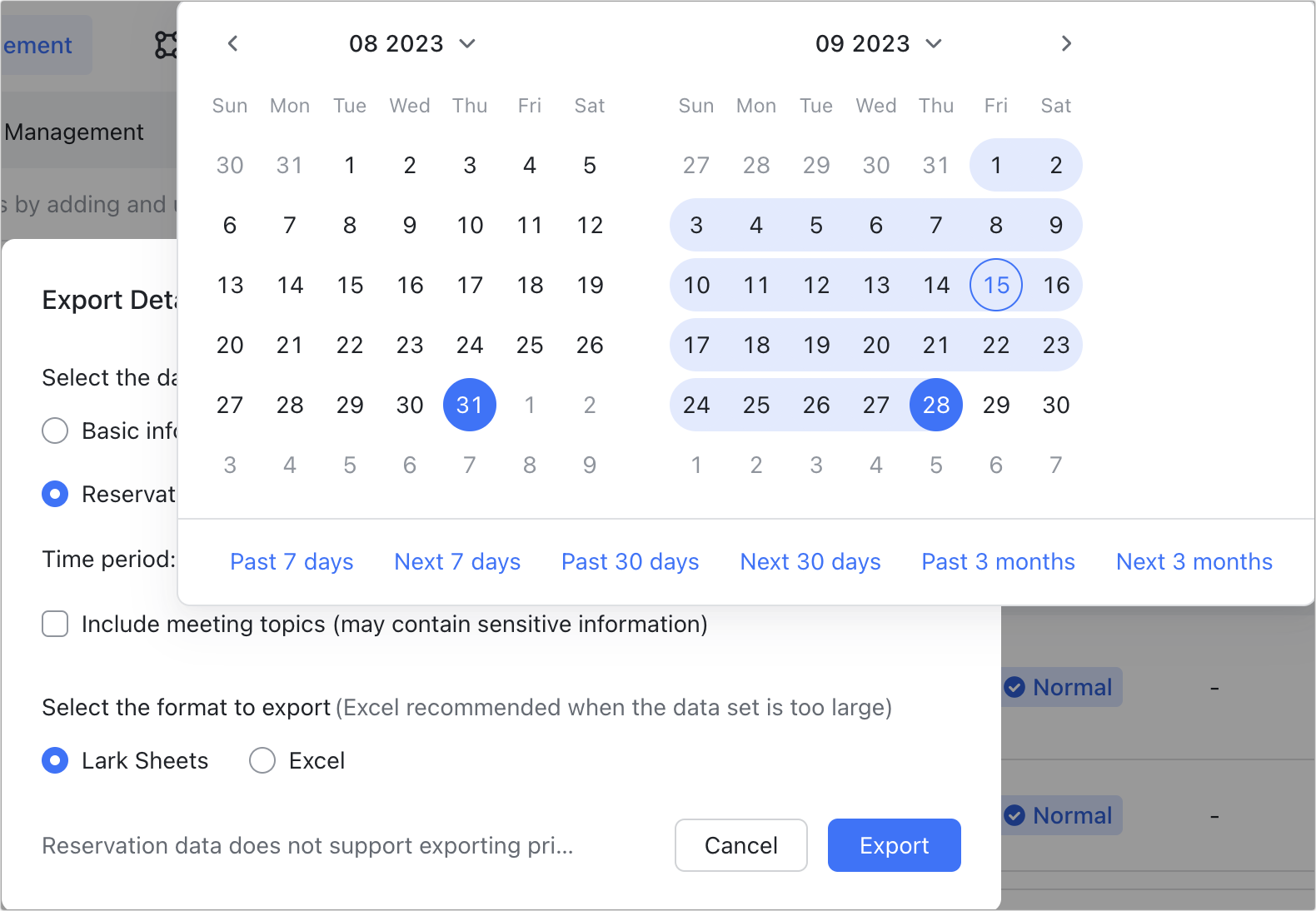Viewport: 1316px width, 911px height.
Task: Apply the Next 3 months shortcut
Action: [1194, 562]
